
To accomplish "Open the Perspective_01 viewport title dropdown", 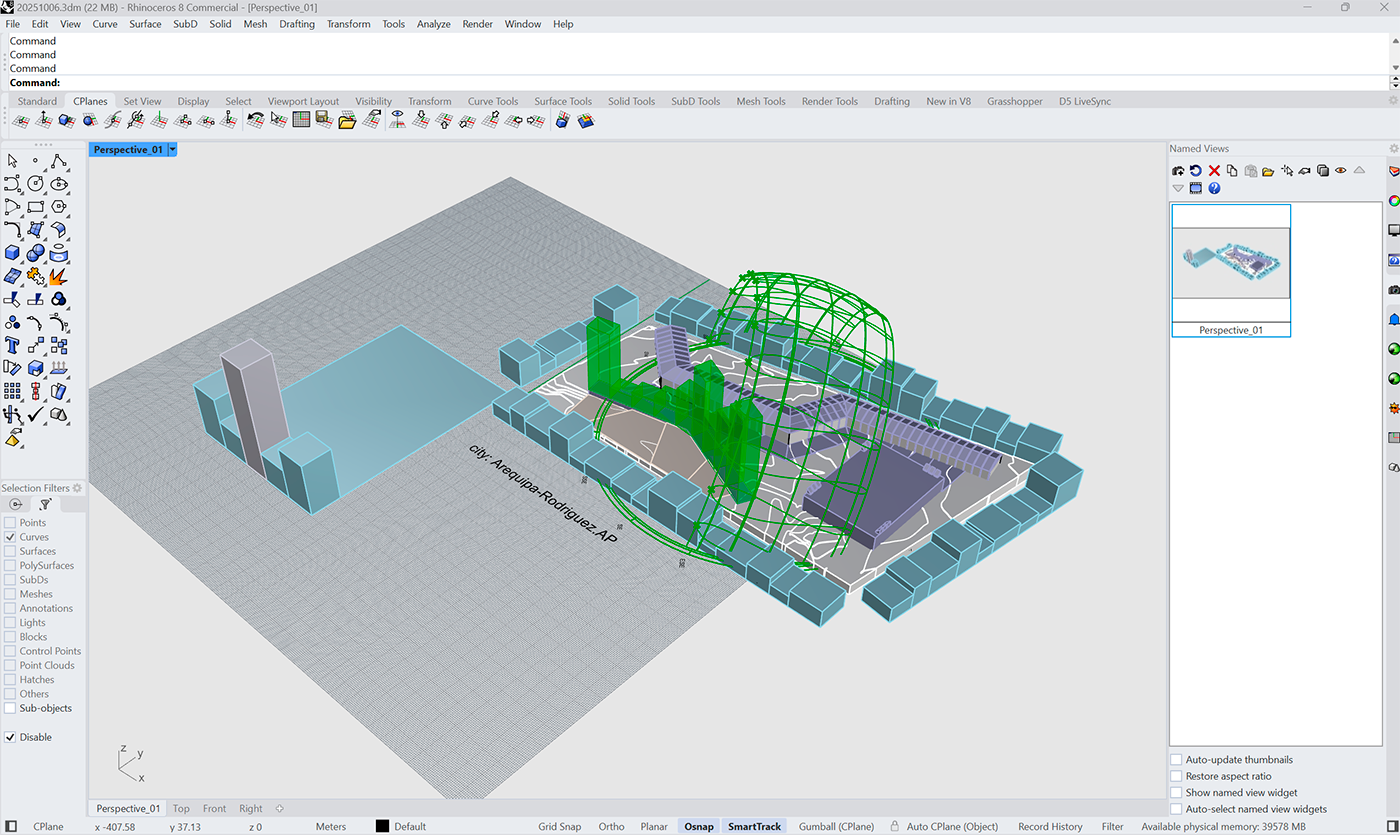I will pyautogui.click(x=173, y=150).
